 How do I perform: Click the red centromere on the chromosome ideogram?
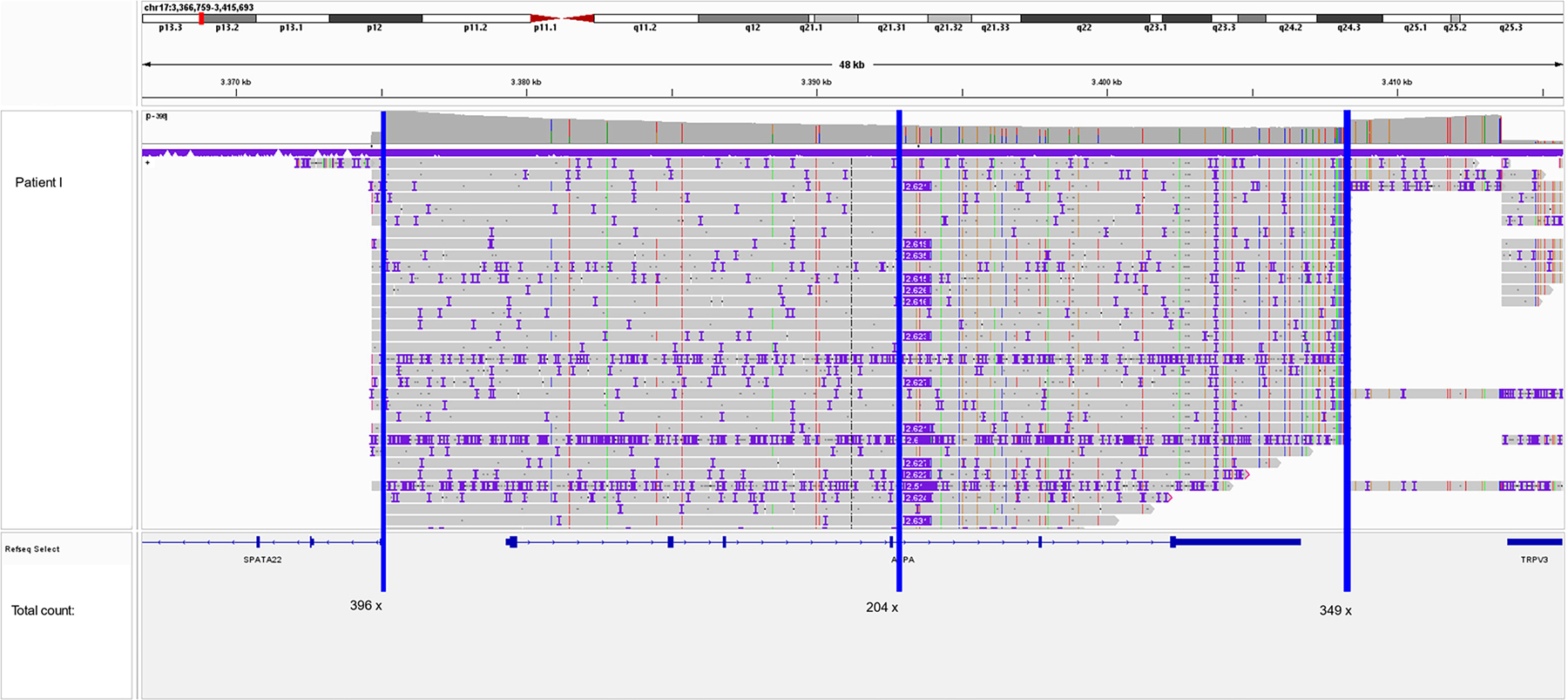pyautogui.click(x=563, y=18)
